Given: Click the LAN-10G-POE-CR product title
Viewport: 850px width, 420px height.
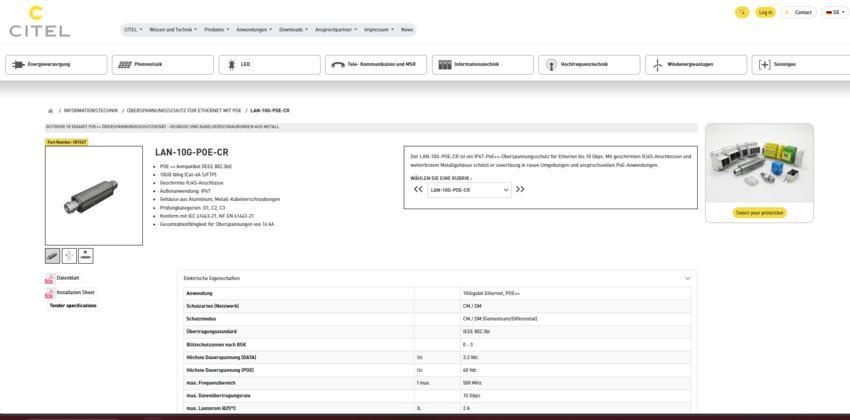Looking at the screenshot, I should (x=192, y=153).
